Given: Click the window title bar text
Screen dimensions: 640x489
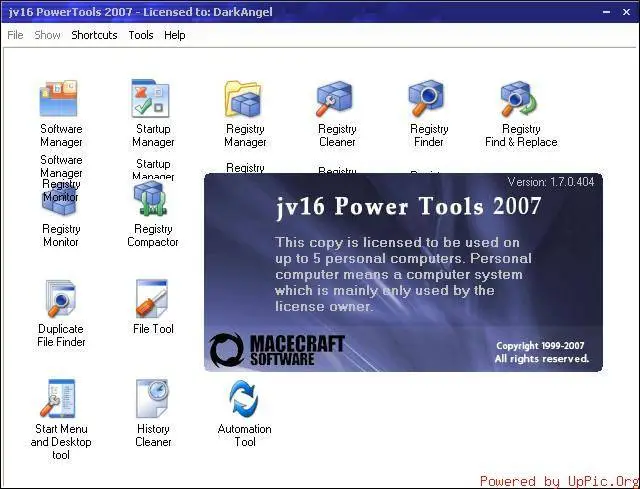Looking at the screenshot, I should pos(140,12).
